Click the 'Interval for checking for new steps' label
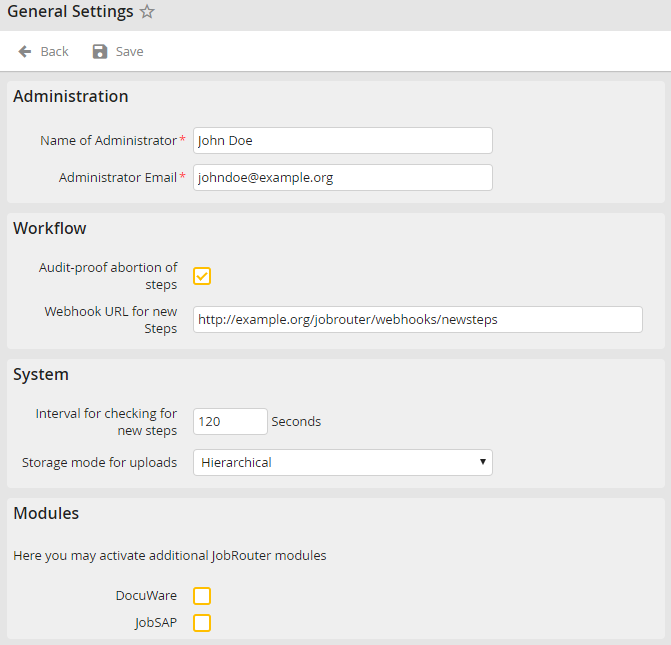 [x=106, y=422]
